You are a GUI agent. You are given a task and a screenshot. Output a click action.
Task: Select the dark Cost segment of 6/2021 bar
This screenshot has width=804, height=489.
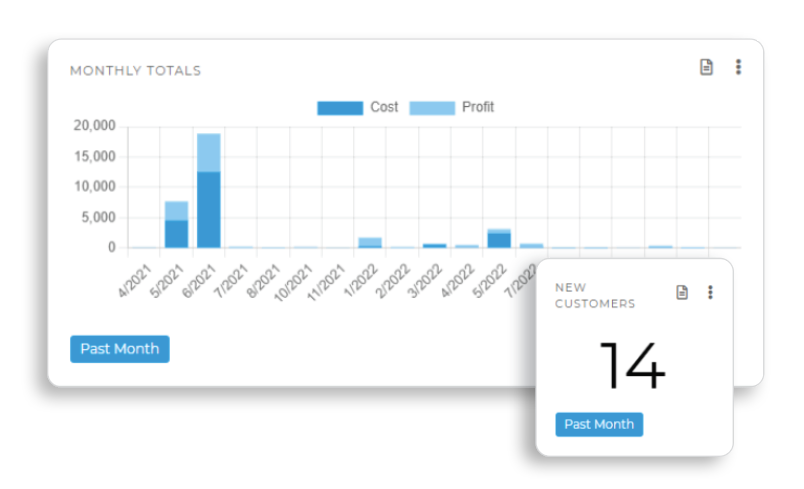click(x=208, y=210)
